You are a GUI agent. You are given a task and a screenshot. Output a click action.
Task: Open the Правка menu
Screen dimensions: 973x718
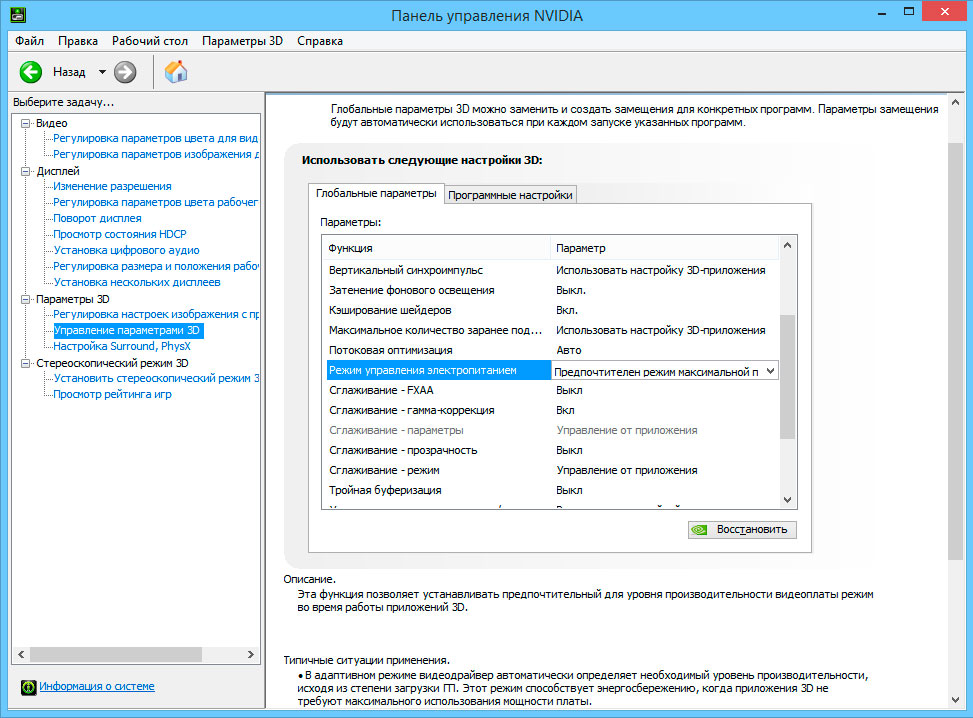click(x=78, y=41)
